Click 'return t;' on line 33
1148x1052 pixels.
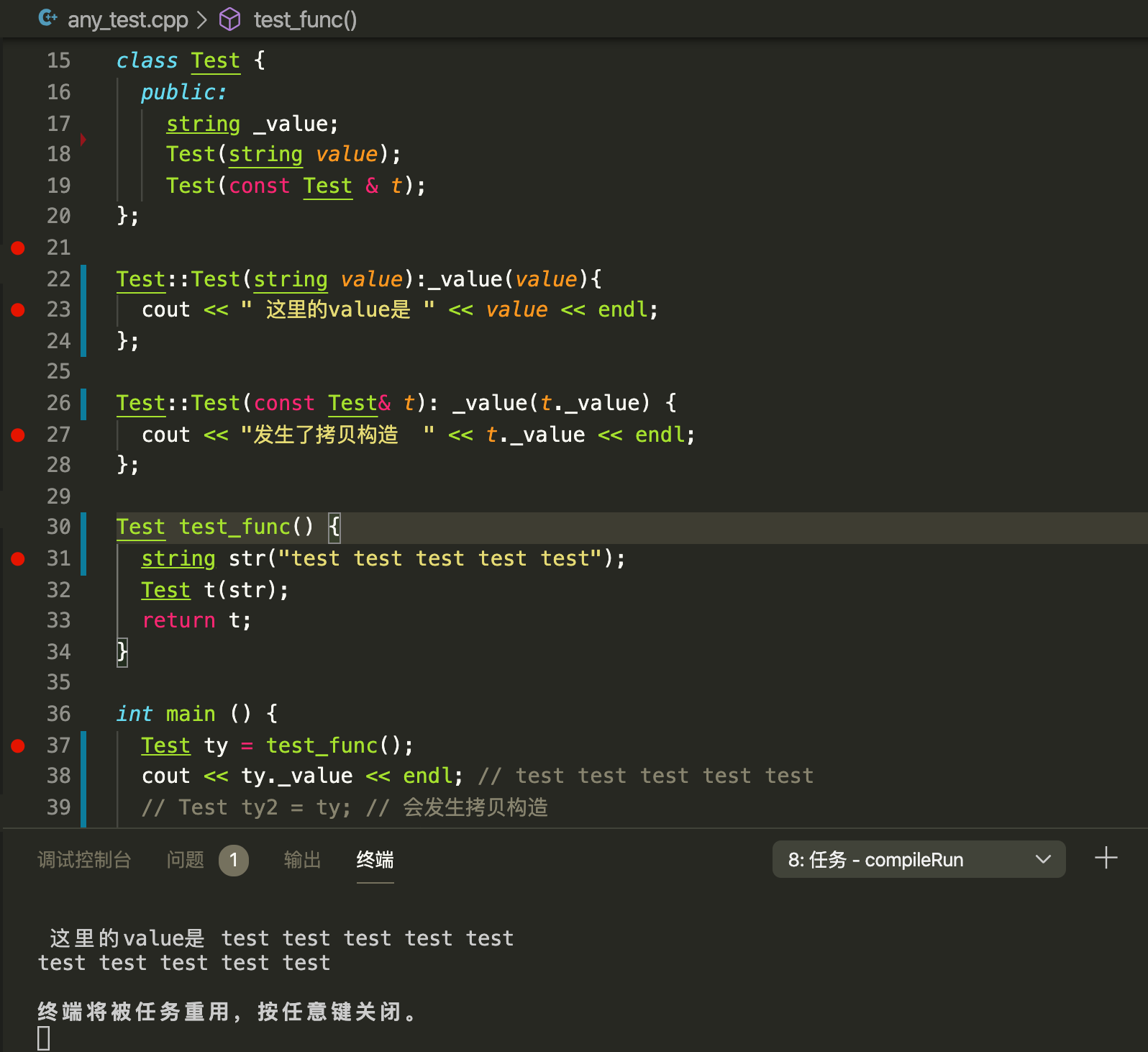(x=196, y=620)
